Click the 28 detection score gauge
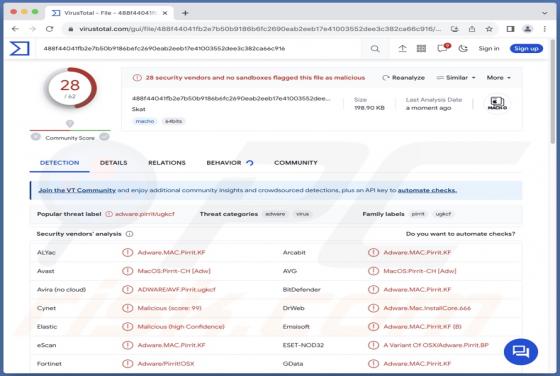The image size is (560, 376). 70,88
